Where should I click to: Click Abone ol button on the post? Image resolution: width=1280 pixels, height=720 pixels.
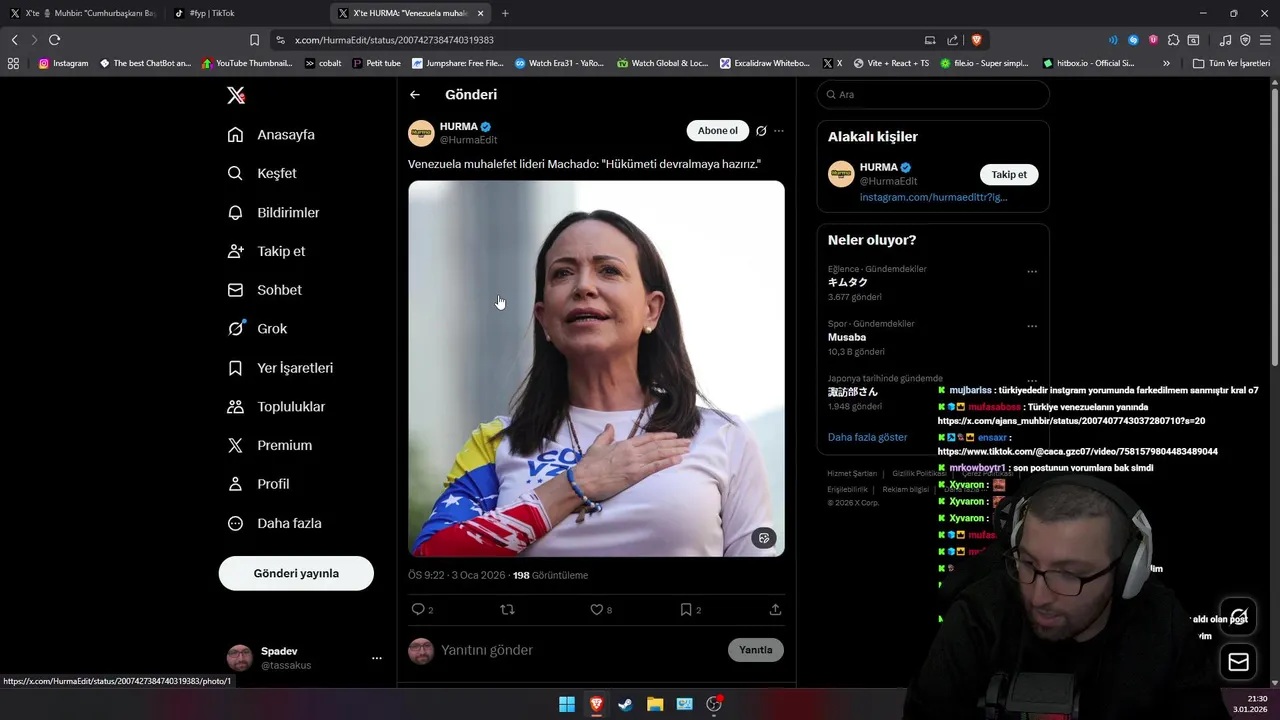coord(718,131)
